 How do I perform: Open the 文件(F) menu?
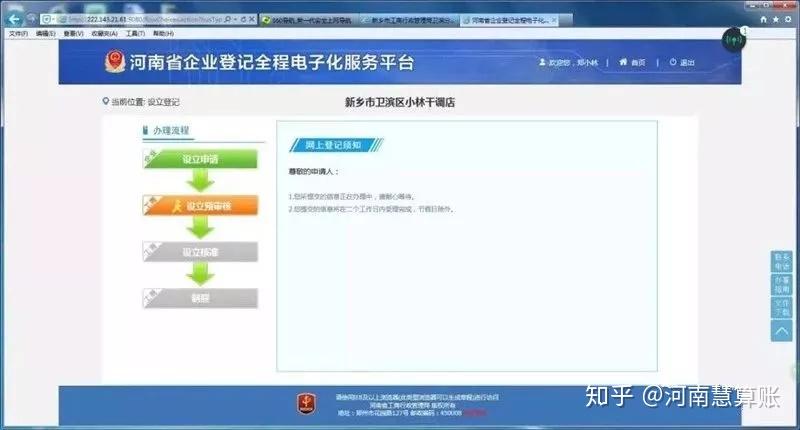18,33
